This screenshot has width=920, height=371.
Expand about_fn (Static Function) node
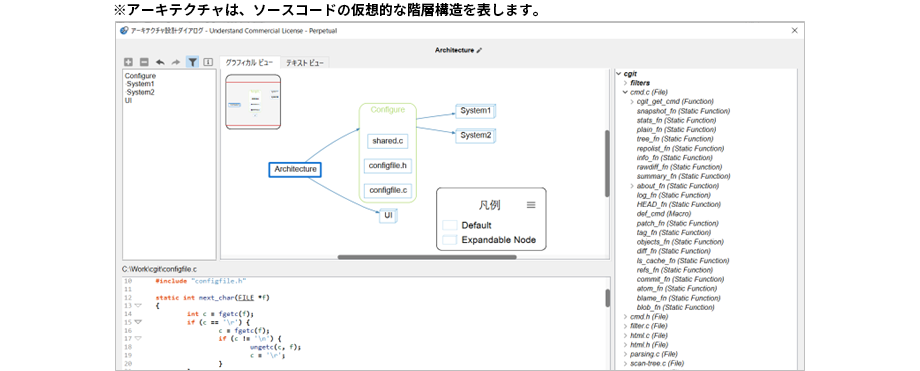(632, 186)
